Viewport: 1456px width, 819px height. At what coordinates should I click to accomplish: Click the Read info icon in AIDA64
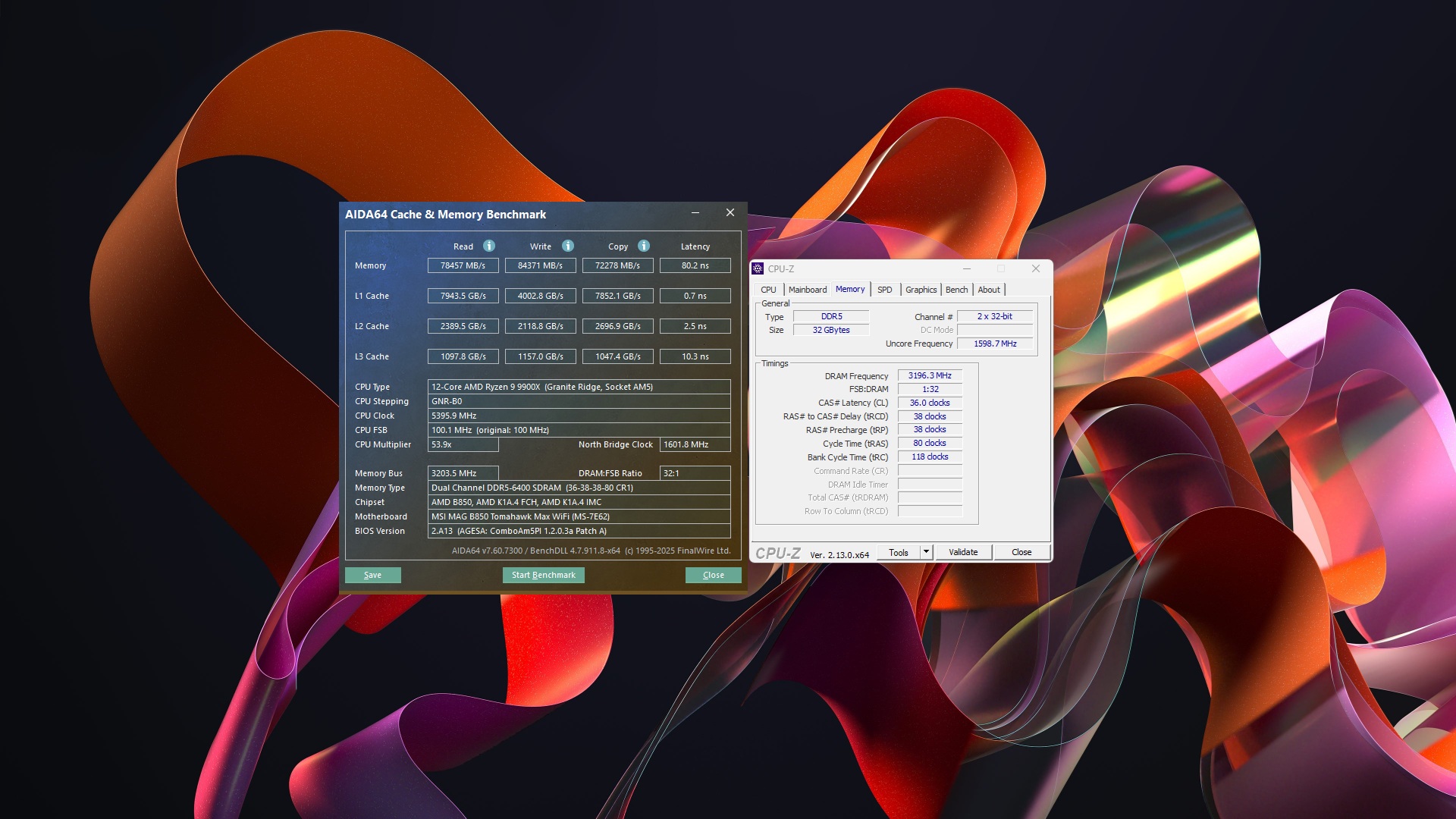(x=489, y=246)
